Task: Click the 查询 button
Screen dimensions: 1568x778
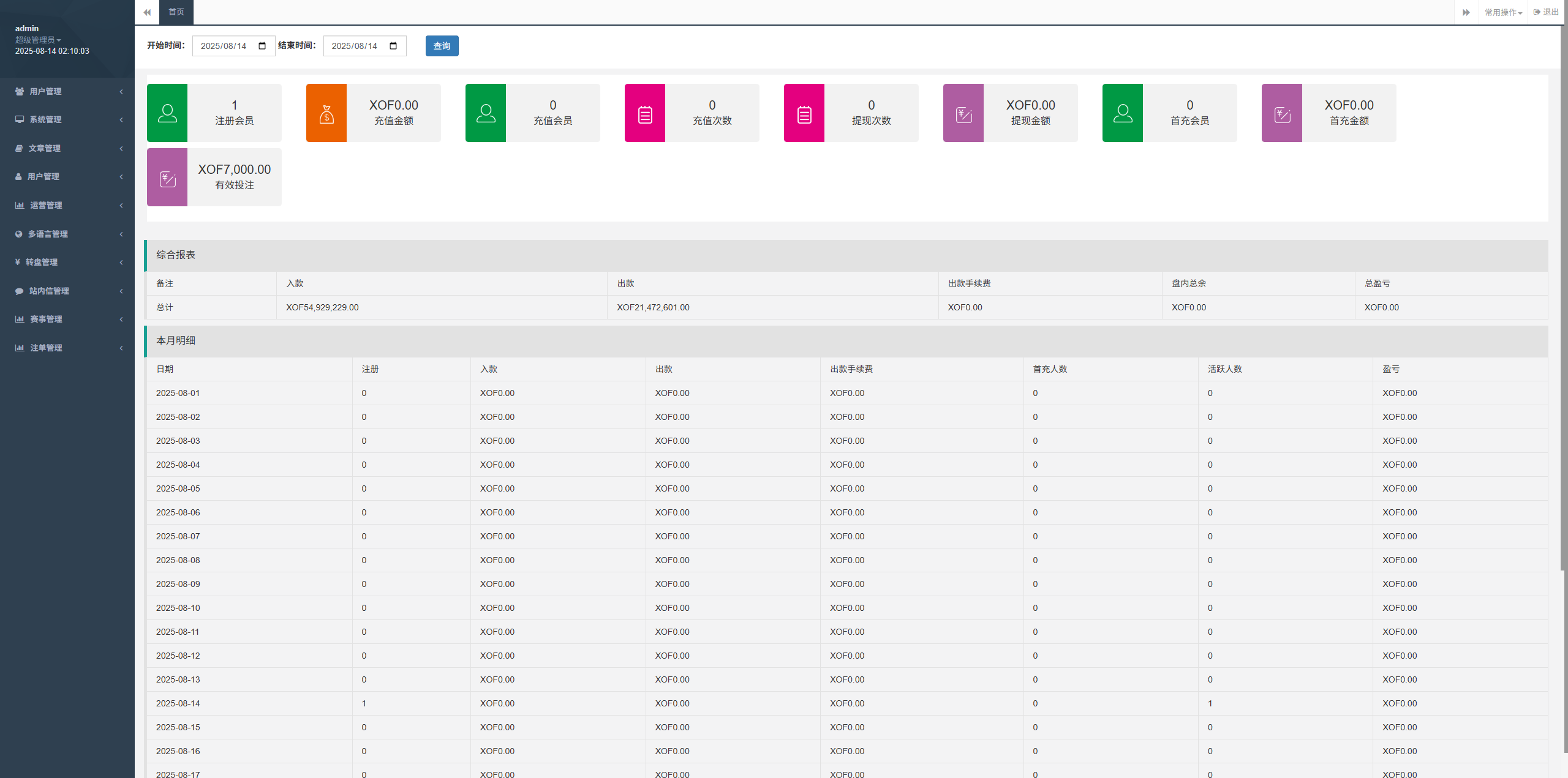Action: click(x=442, y=46)
